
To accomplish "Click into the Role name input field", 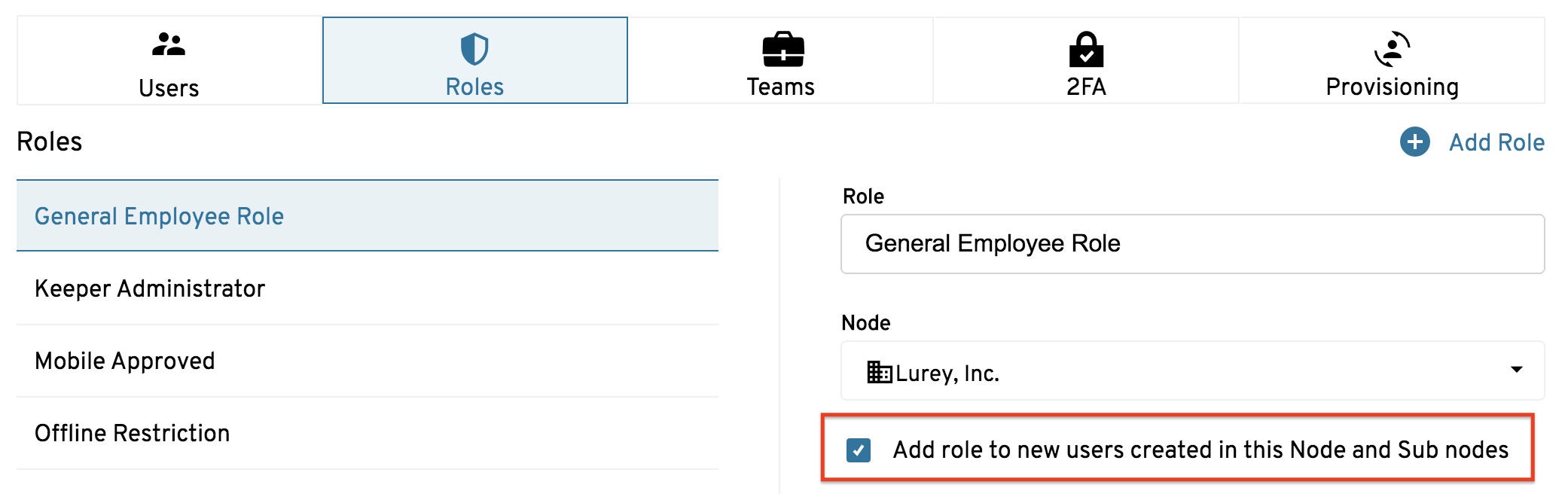I will point(1192,244).
